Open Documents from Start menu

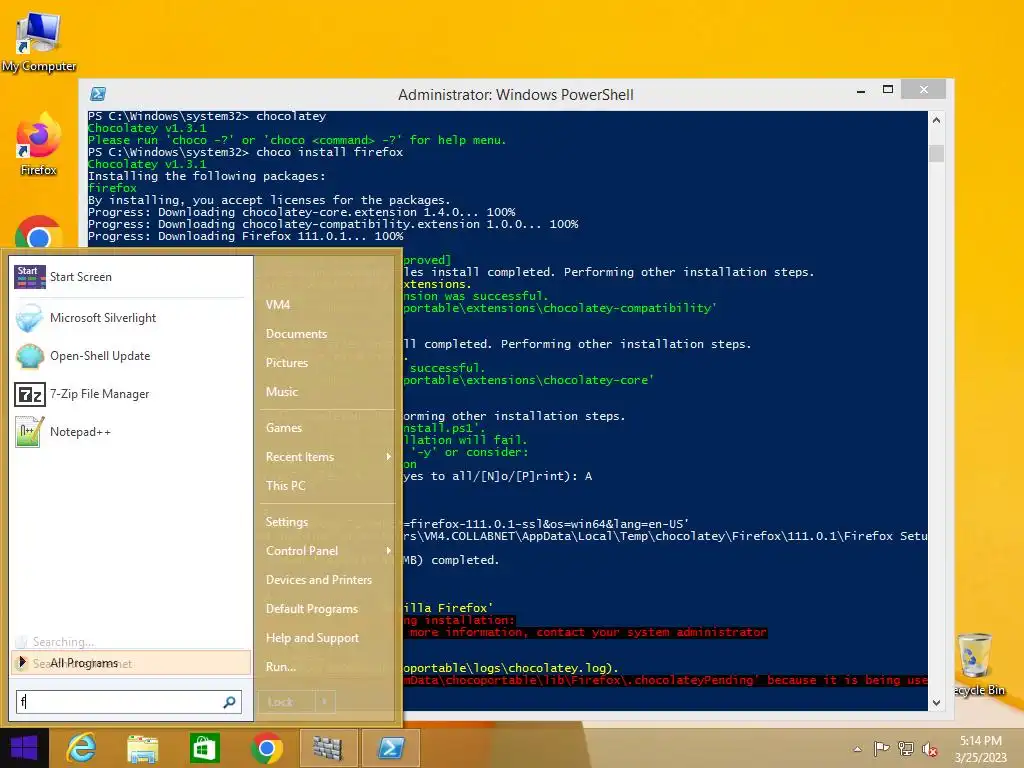(296, 334)
